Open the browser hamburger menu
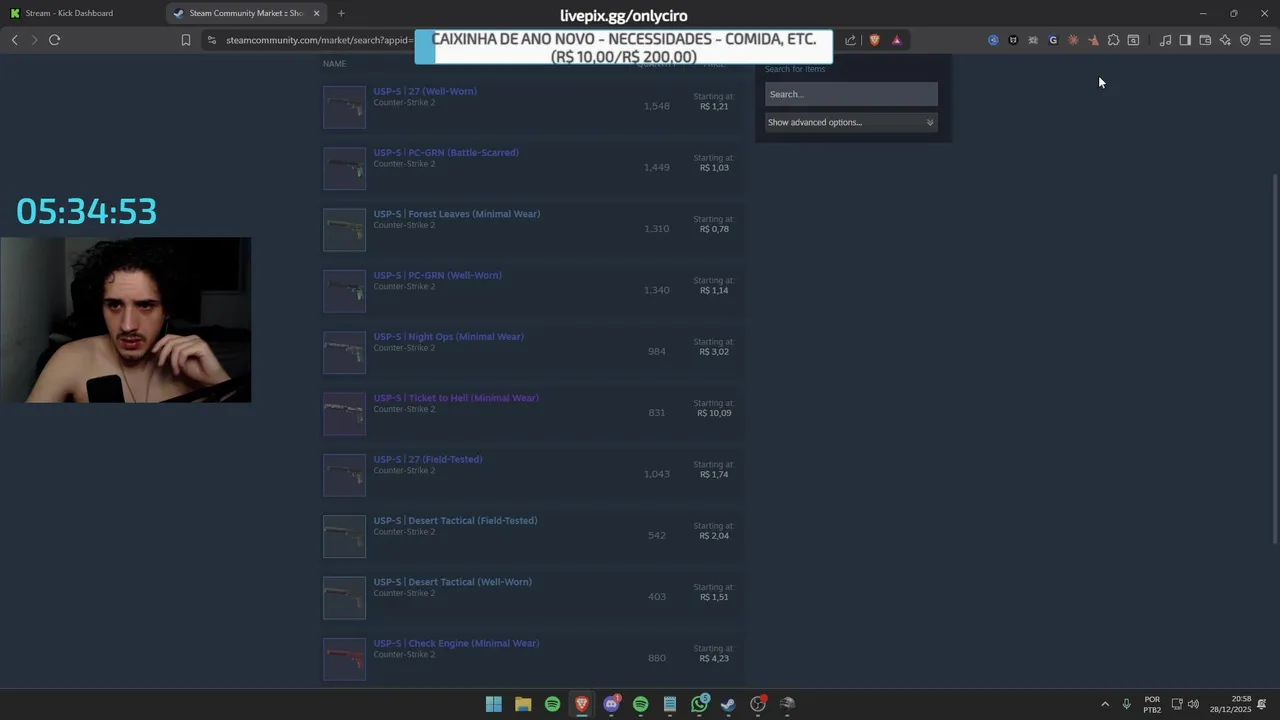The width and height of the screenshot is (1280, 720). tap(1265, 40)
